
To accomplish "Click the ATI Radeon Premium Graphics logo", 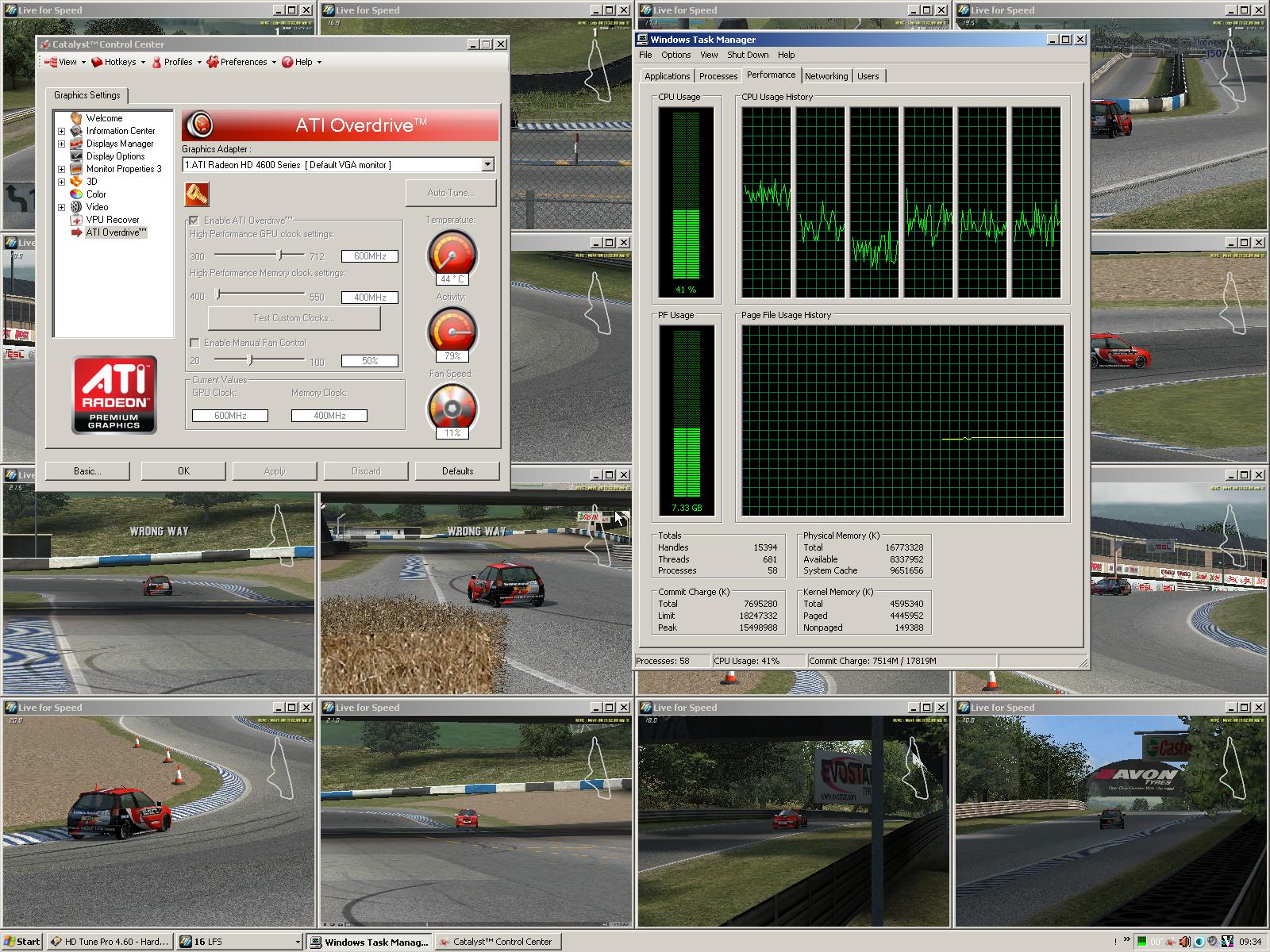I will coord(114,394).
